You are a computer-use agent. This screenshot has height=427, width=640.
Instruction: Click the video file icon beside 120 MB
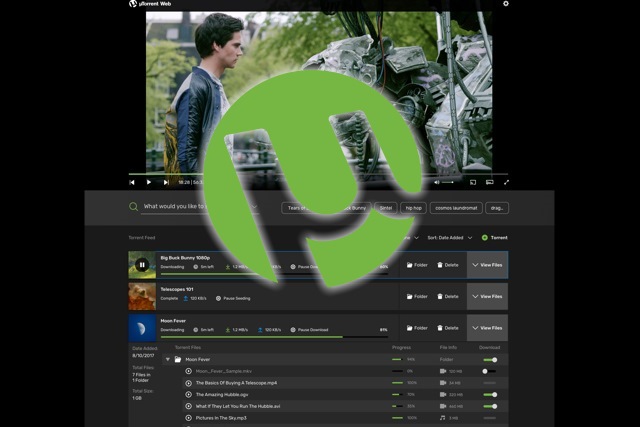[x=443, y=371]
